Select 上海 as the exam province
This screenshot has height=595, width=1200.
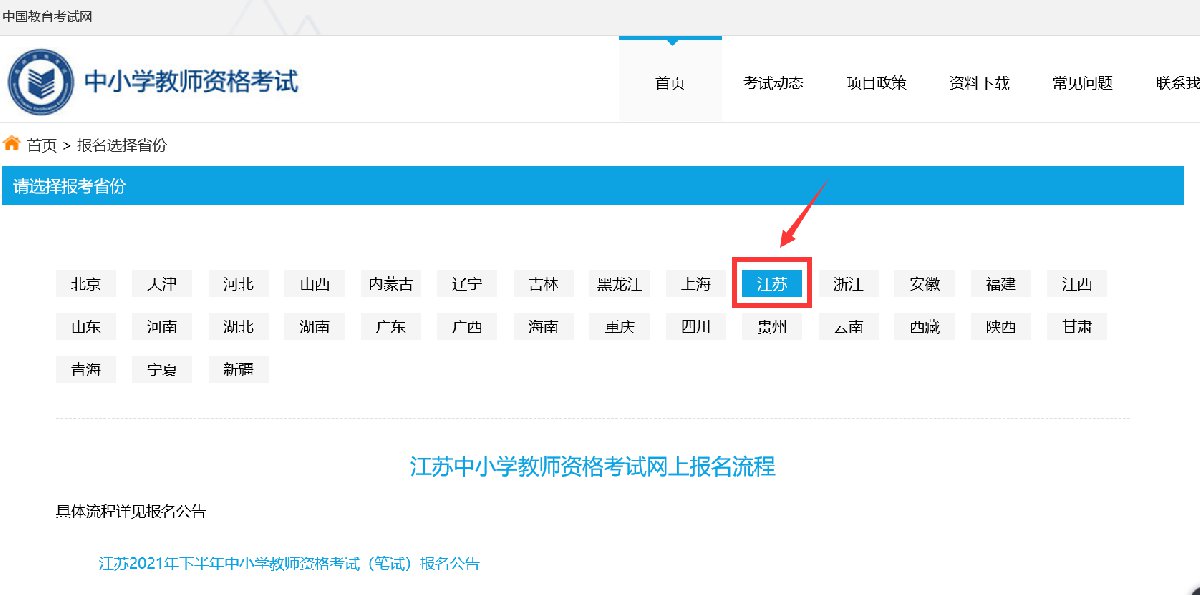[696, 284]
